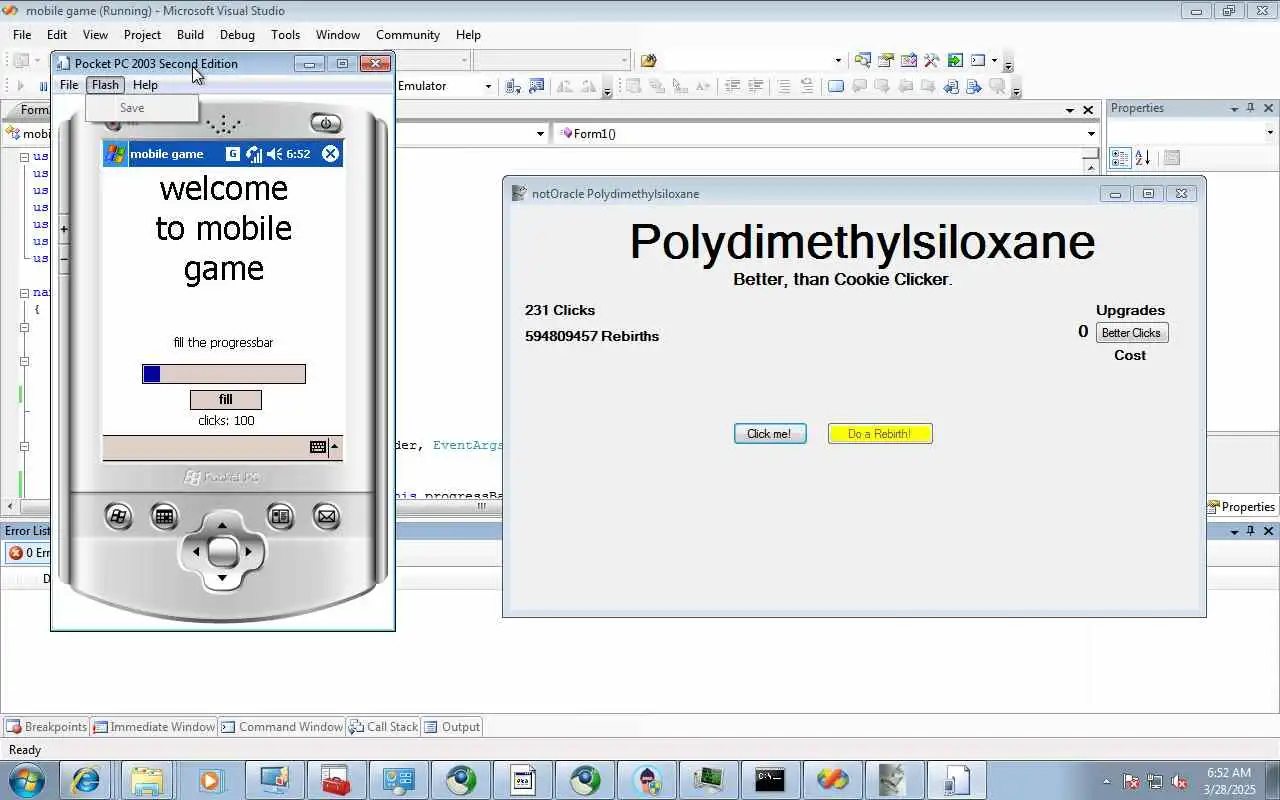
Task: Open Command Prompt from taskbar
Action: (770, 780)
